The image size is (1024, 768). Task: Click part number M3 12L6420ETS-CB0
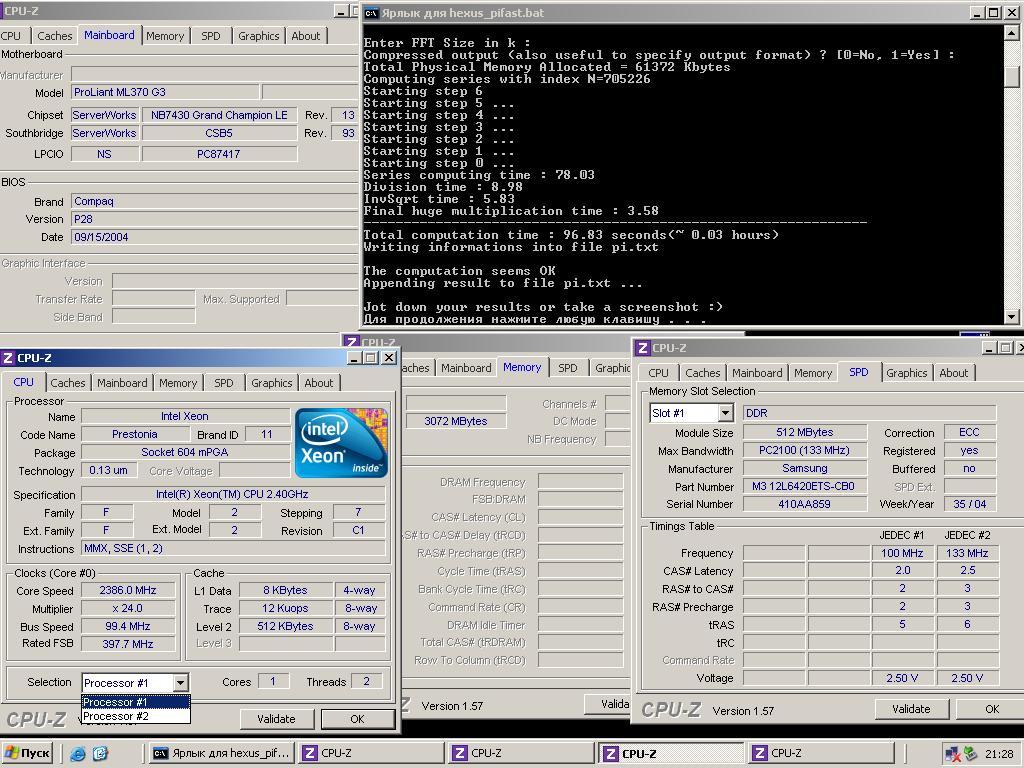pyautogui.click(x=805, y=487)
